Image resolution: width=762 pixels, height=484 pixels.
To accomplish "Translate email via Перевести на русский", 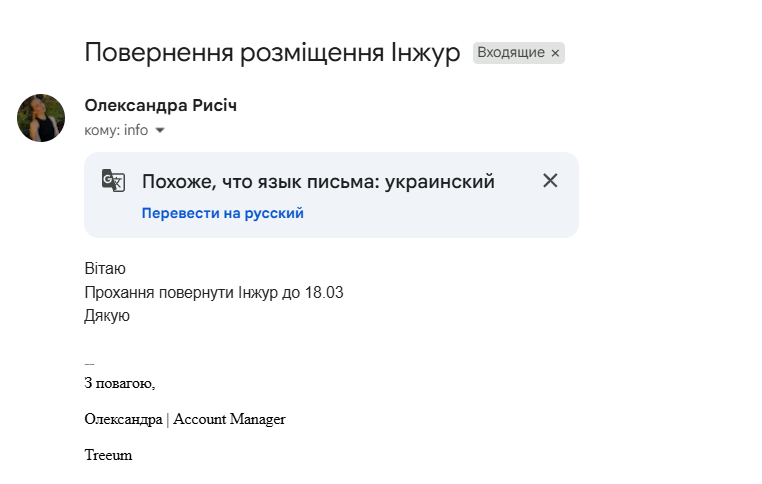I will coord(222,213).
